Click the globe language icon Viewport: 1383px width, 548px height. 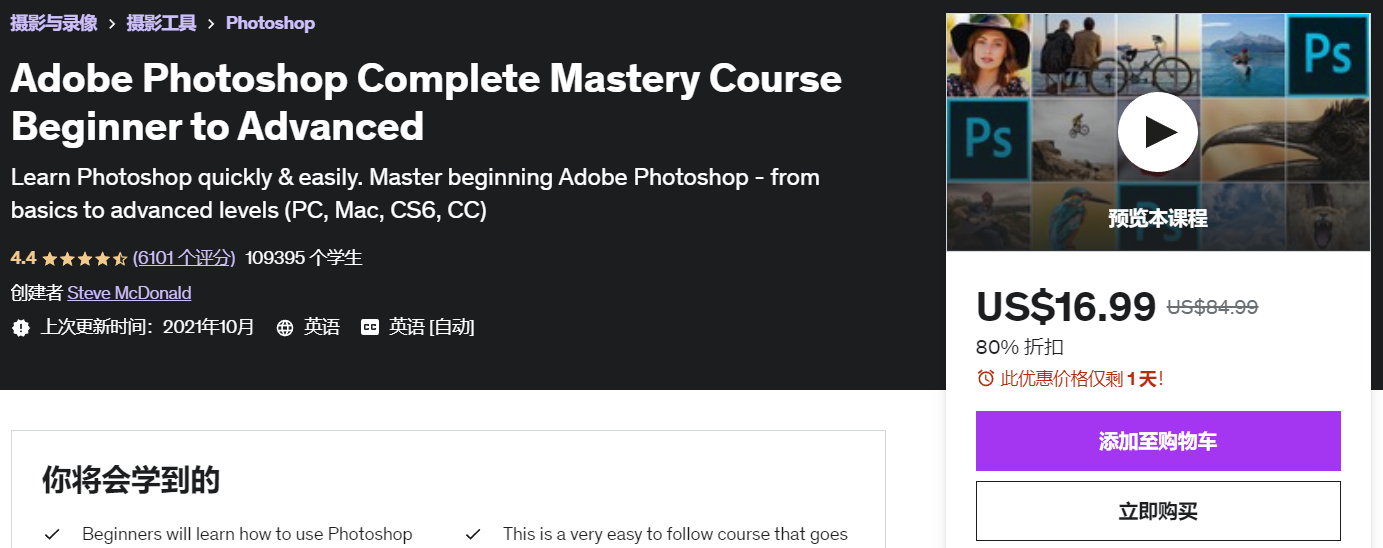coord(285,327)
